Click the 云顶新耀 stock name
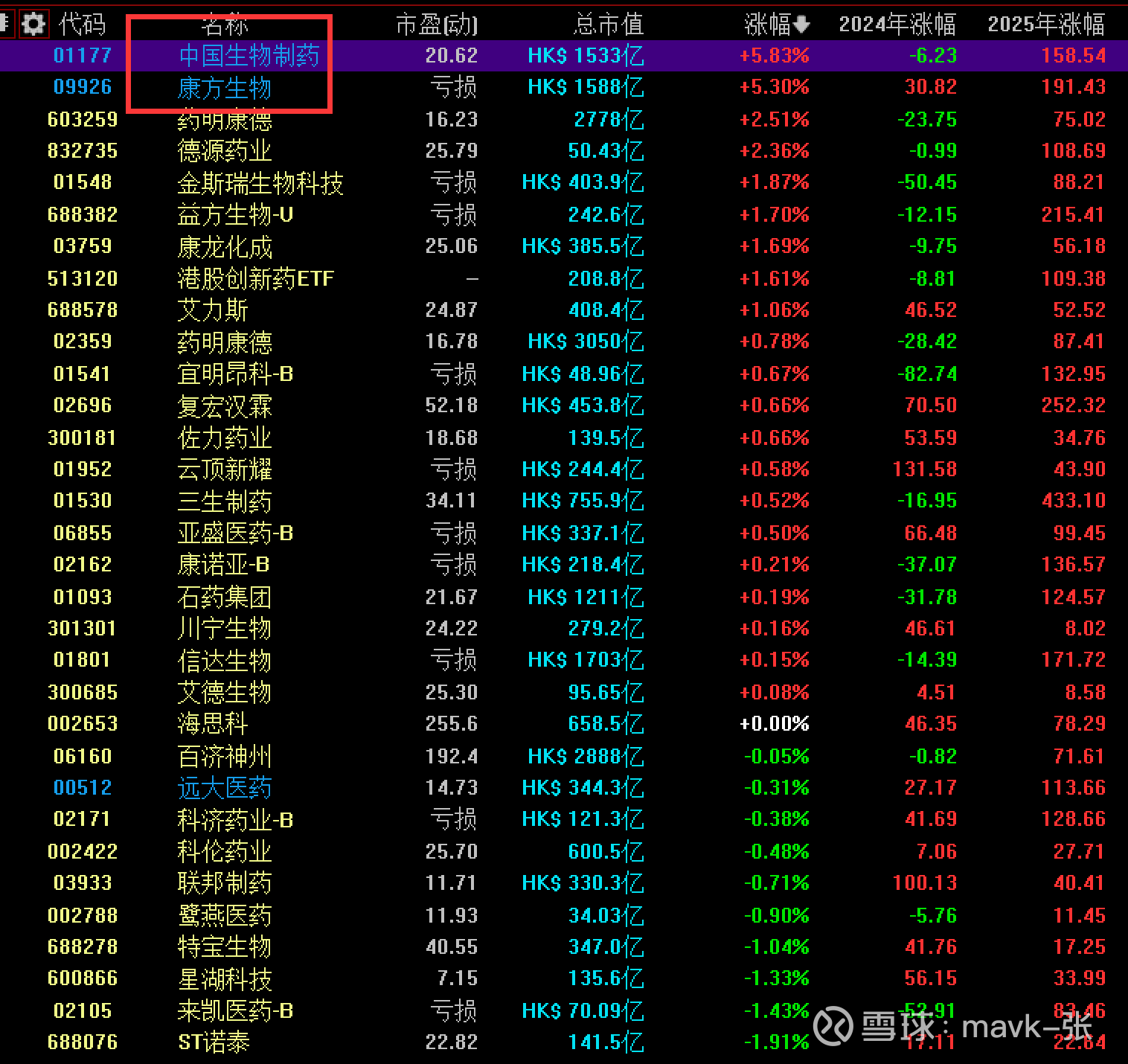The height and width of the screenshot is (1064, 1128). point(225,469)
